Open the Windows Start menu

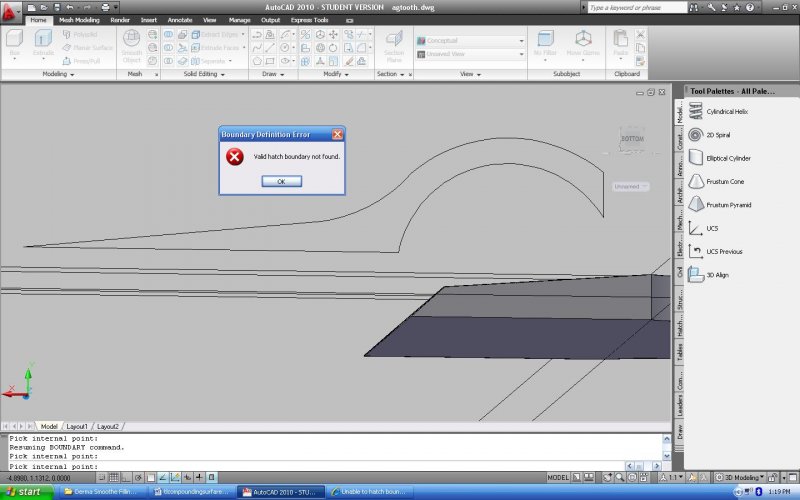[25, 492]
